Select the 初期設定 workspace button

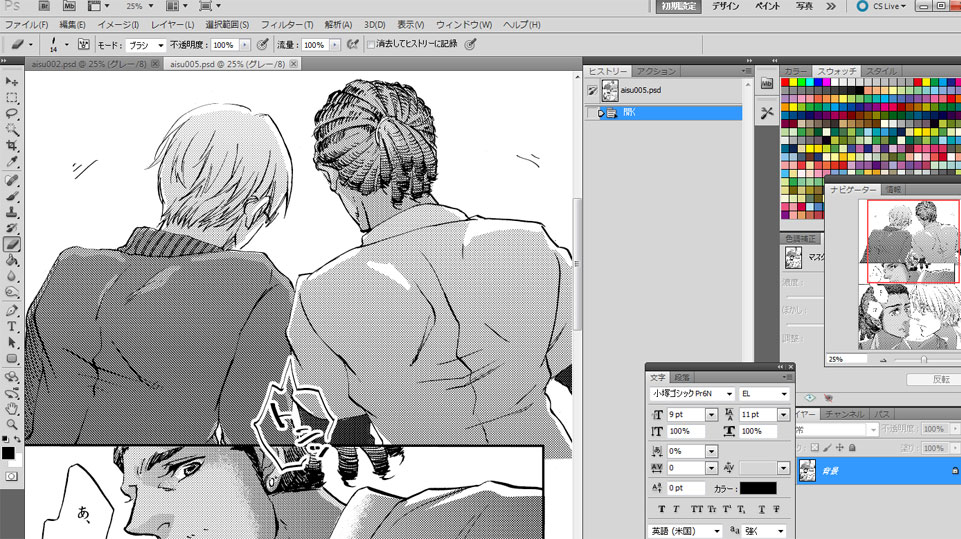click(679, 6)
